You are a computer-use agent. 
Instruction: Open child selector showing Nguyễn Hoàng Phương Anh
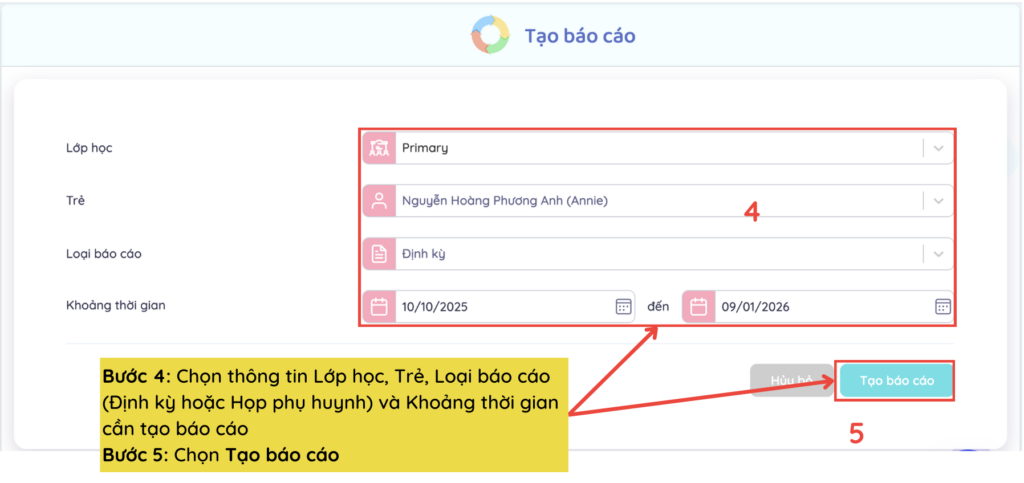[x=650, y=201]
